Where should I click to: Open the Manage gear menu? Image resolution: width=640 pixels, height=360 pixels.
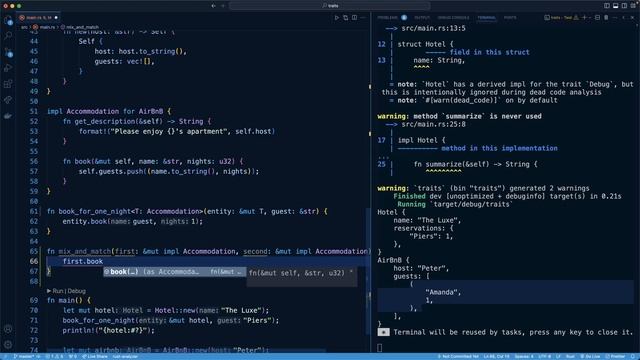tap(8, 345)
